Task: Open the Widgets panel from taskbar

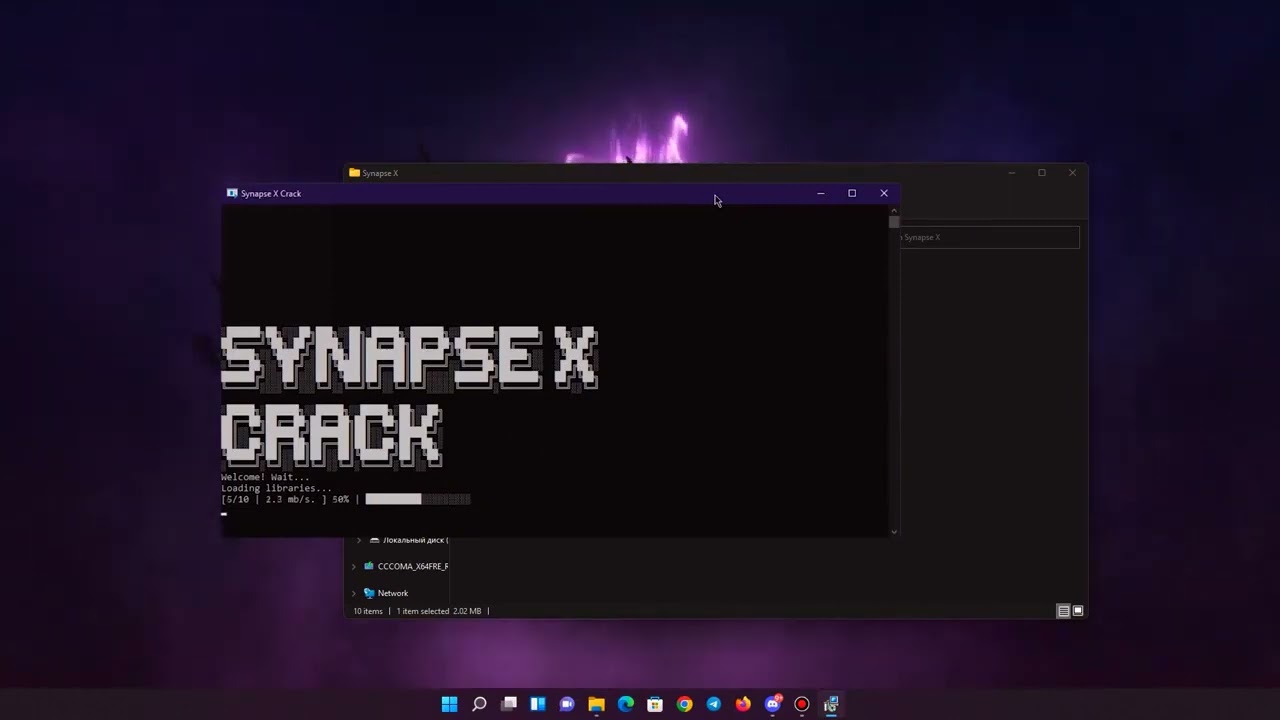Action: (538, 704)
